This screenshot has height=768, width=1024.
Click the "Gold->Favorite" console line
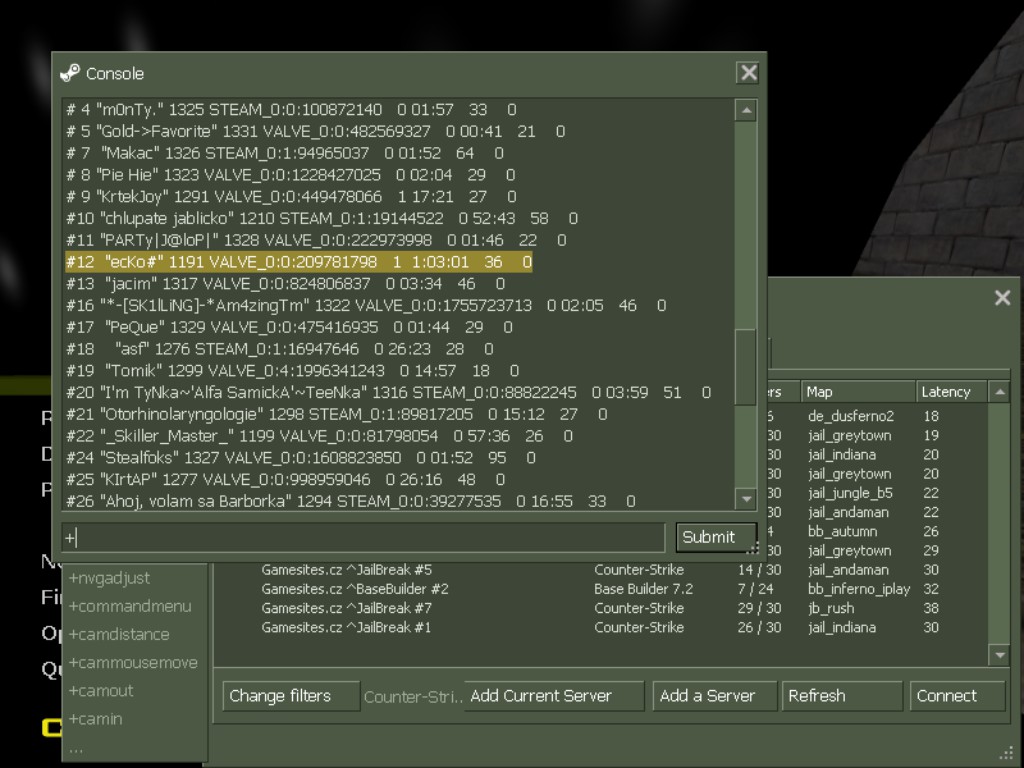[x=315, y=131]
